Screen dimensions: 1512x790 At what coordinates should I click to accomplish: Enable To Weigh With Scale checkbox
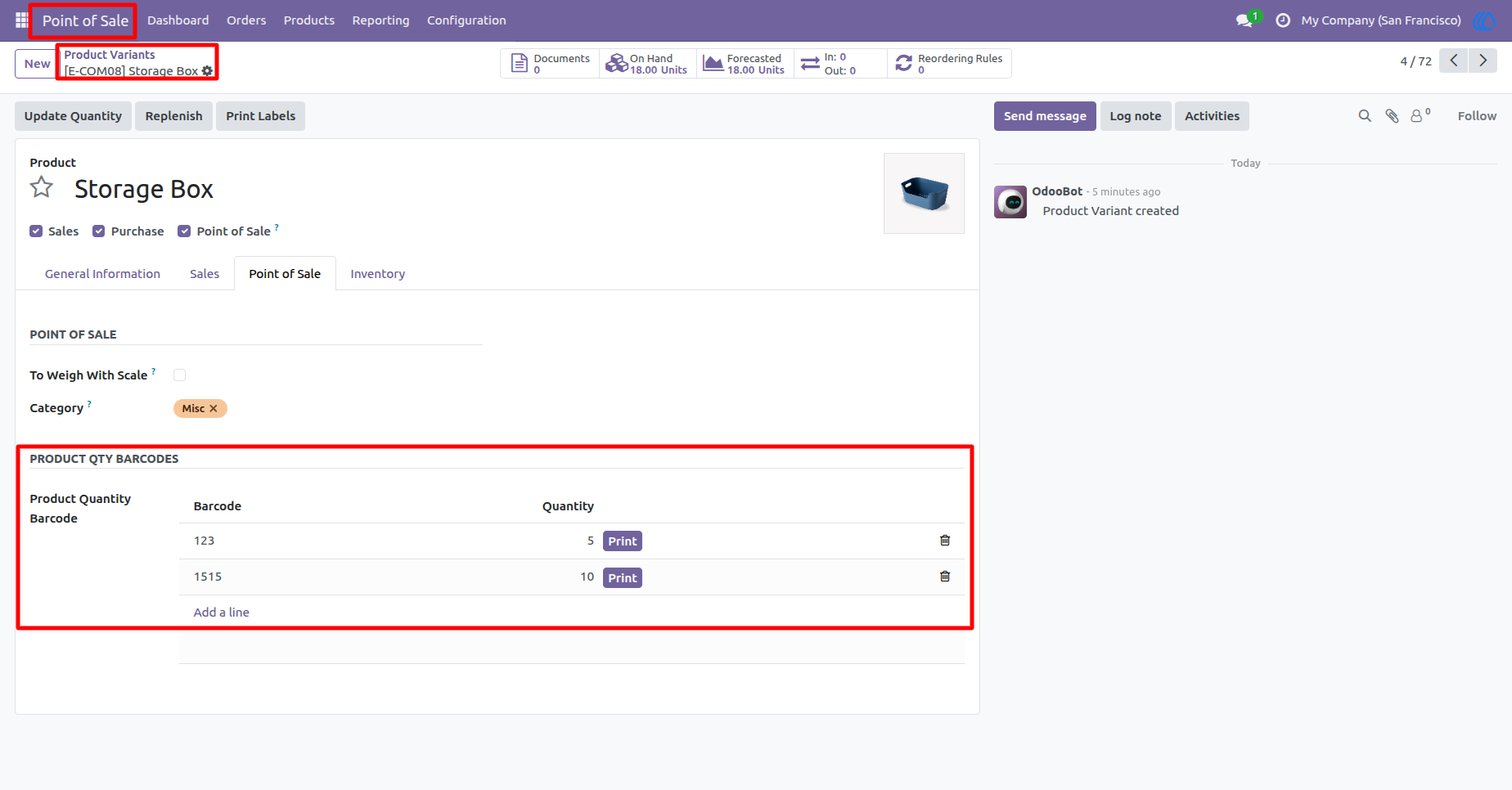(x=180, y=375)
